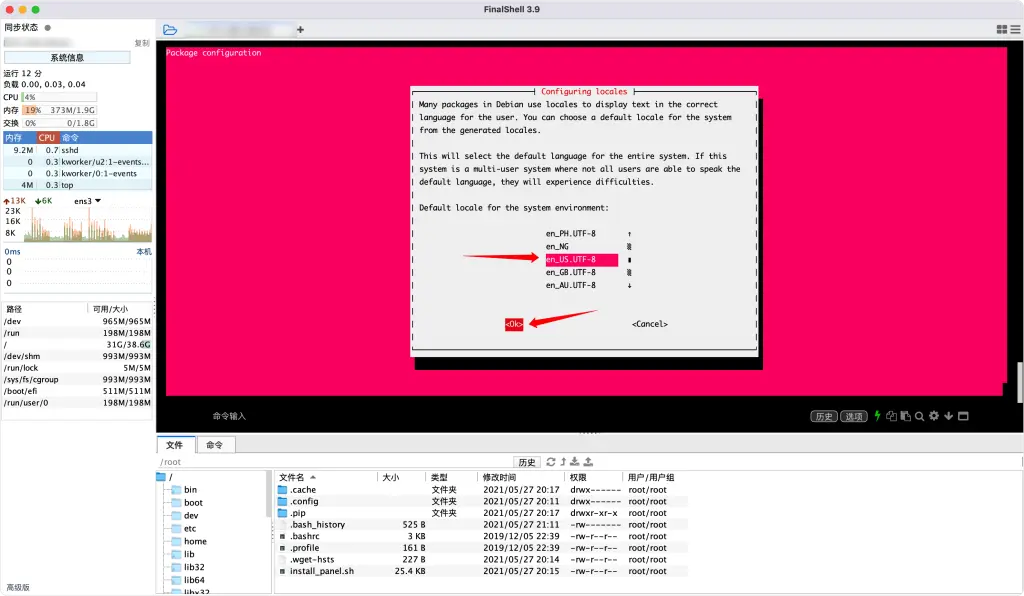The image size is (1024, 596).
Task: Click the upload file icon in file panel
Action: [x=588, y=462]
